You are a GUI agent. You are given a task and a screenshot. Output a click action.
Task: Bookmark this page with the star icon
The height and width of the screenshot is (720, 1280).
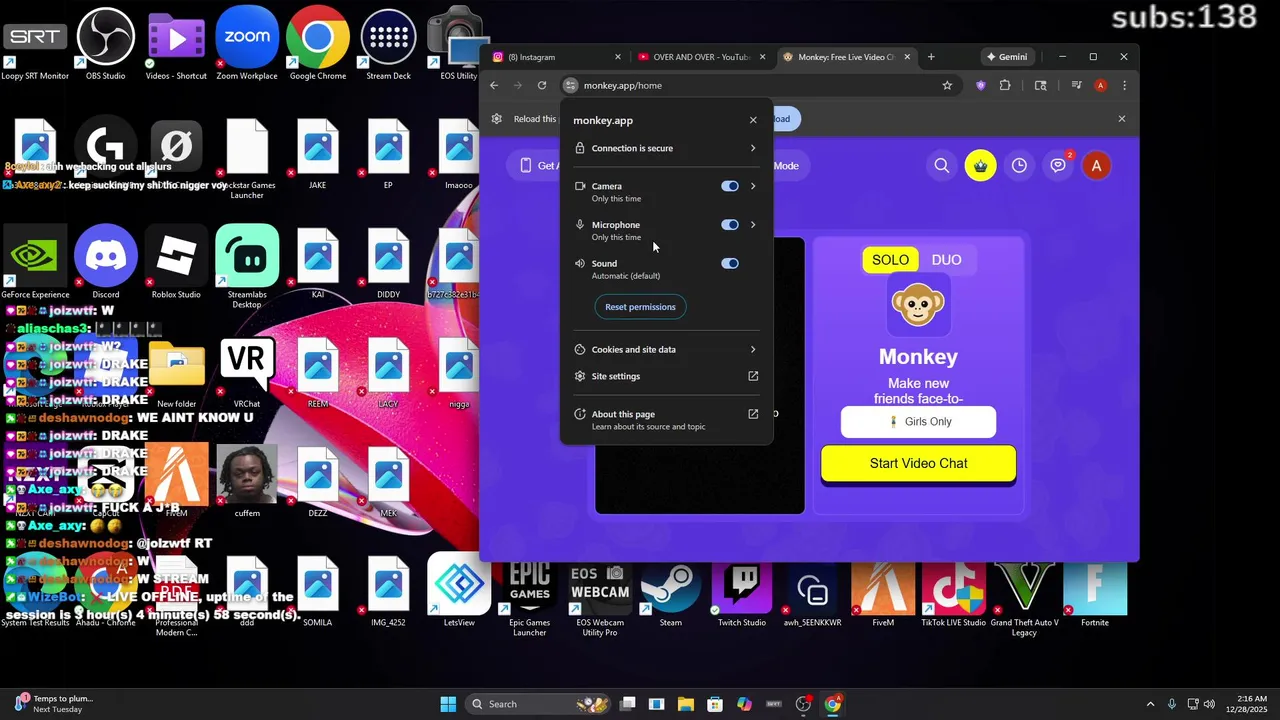(947, 85)
